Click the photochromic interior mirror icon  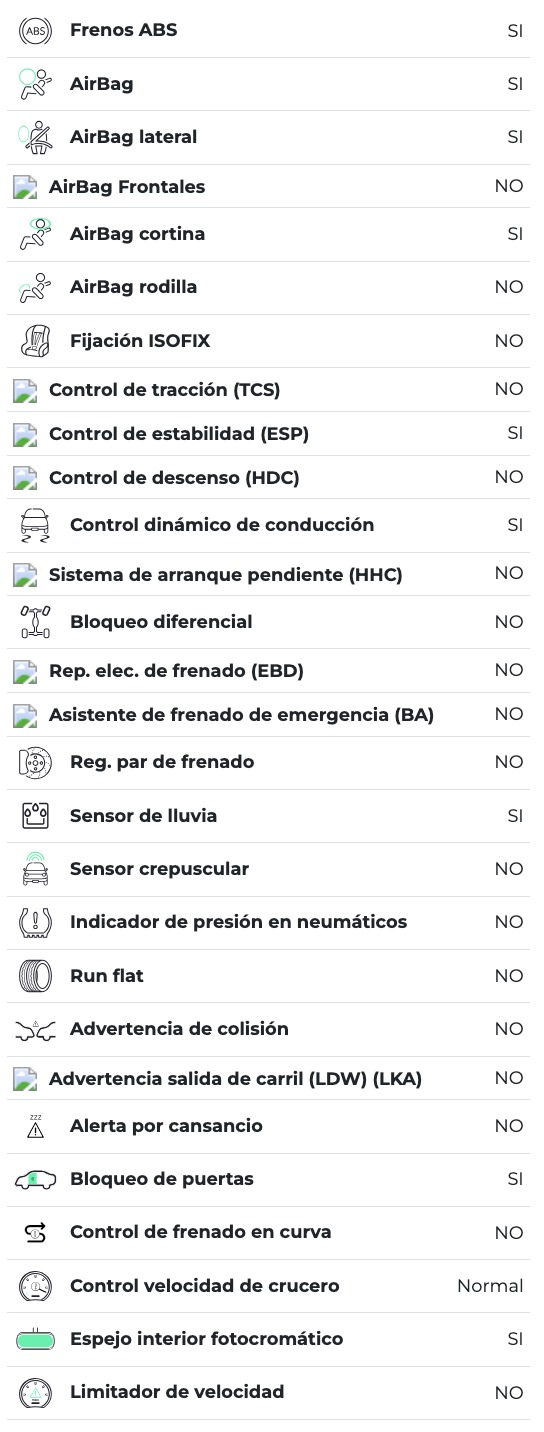[35, 1339]
